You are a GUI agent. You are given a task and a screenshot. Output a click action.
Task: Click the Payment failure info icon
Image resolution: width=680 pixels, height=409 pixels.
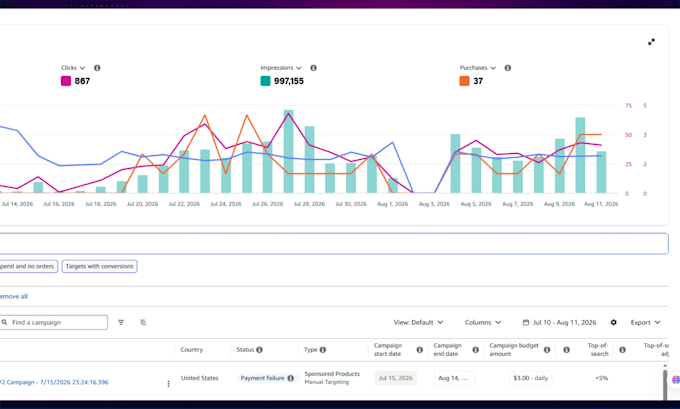pos(291,378)
